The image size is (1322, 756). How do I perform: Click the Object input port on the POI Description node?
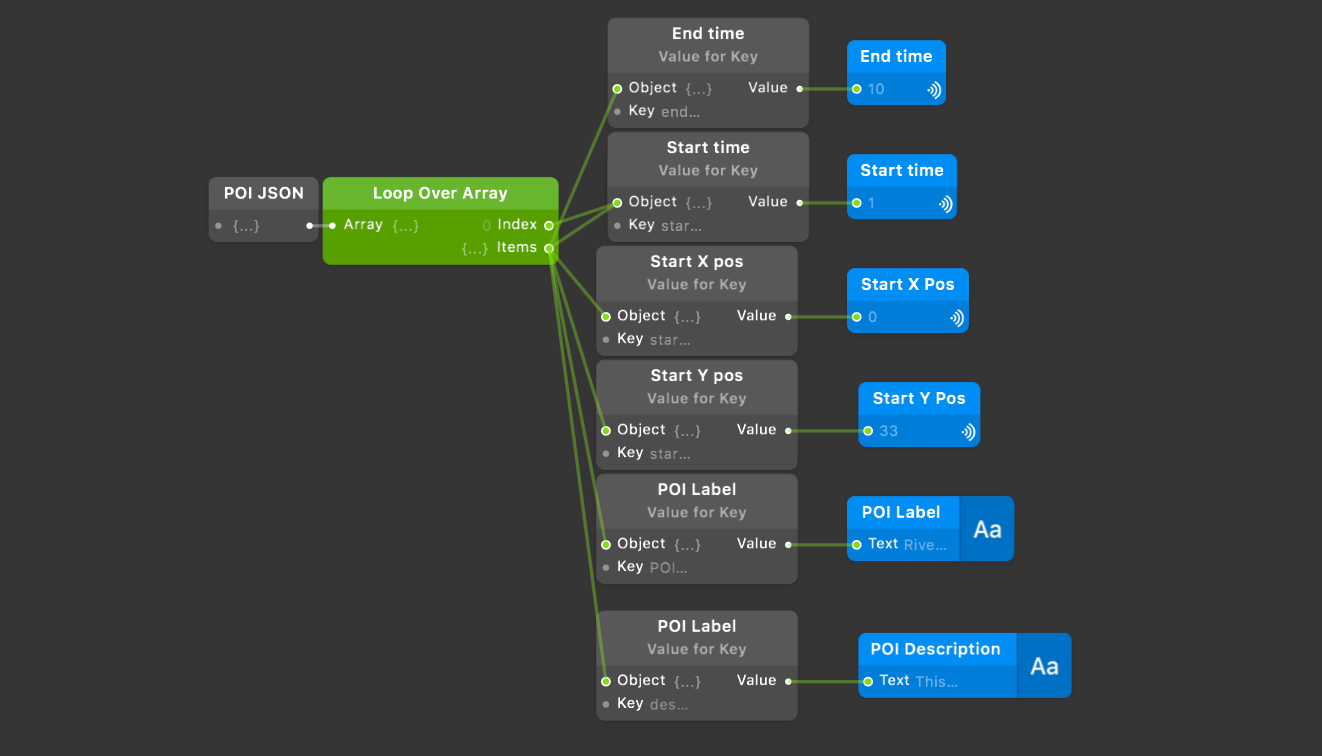point(605,680)
